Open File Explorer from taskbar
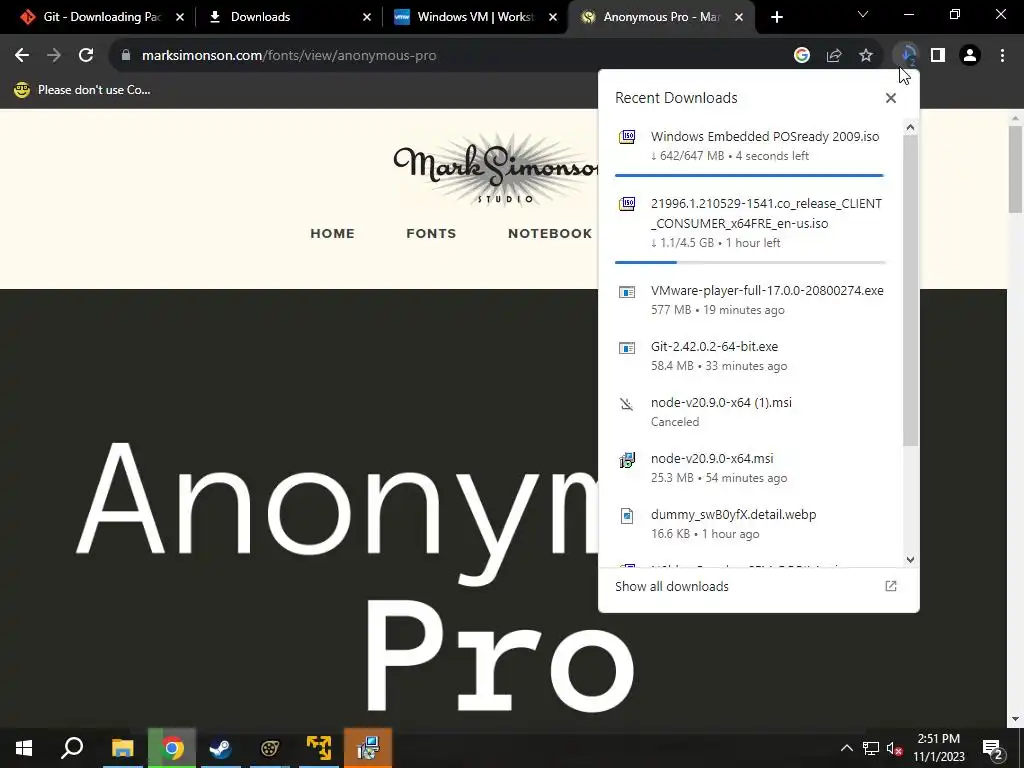The image size is (1024, 768). pyautogui.click(x=122, y=748)
